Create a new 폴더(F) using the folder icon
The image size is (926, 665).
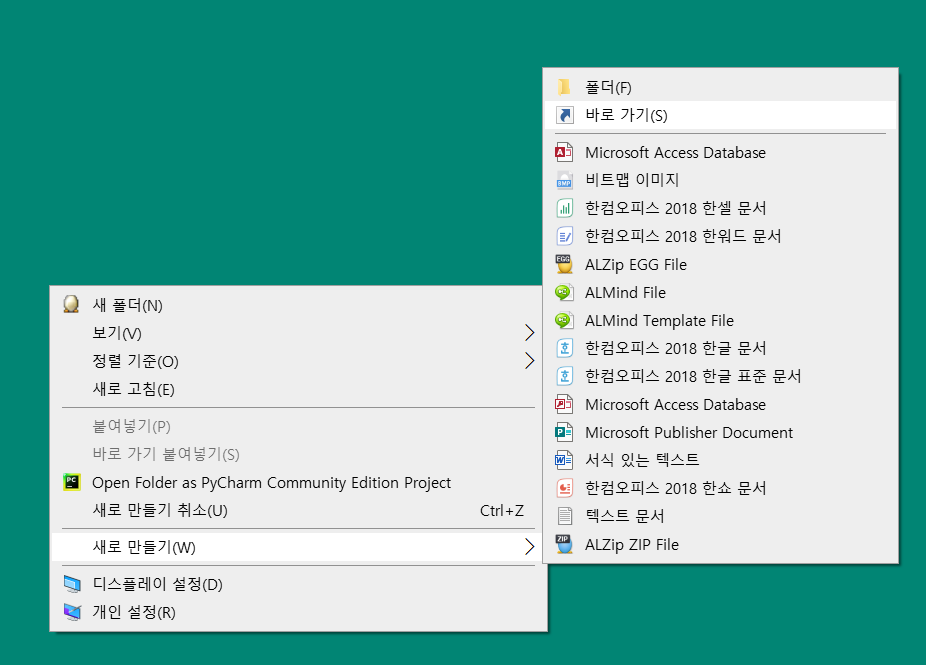point(564,87)
